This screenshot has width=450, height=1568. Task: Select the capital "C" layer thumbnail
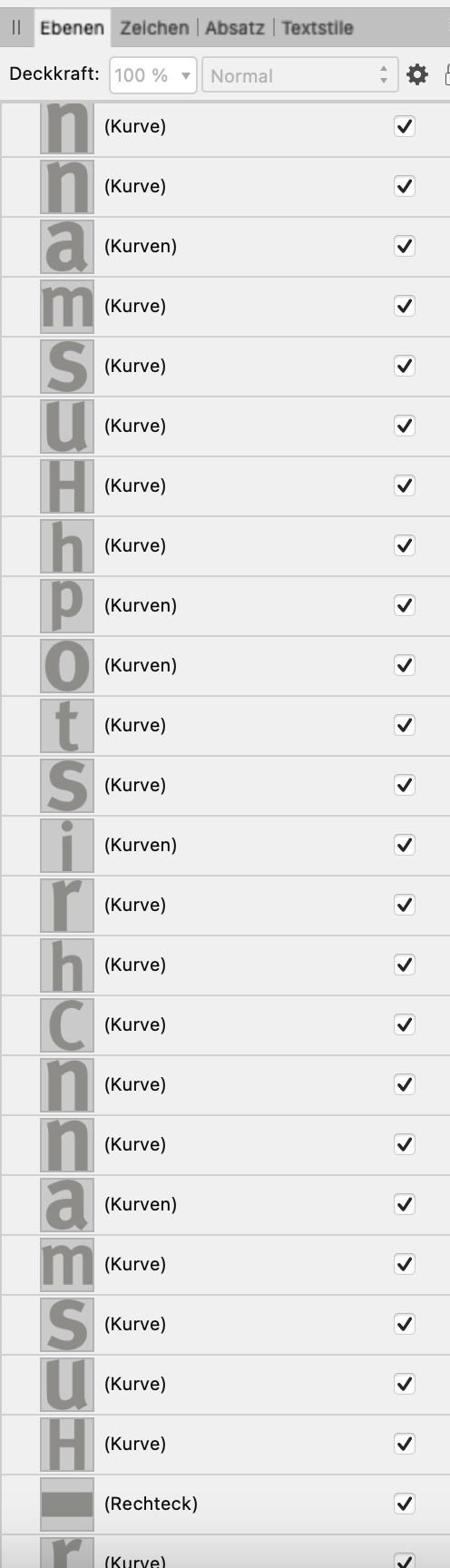click(67, 1024)
